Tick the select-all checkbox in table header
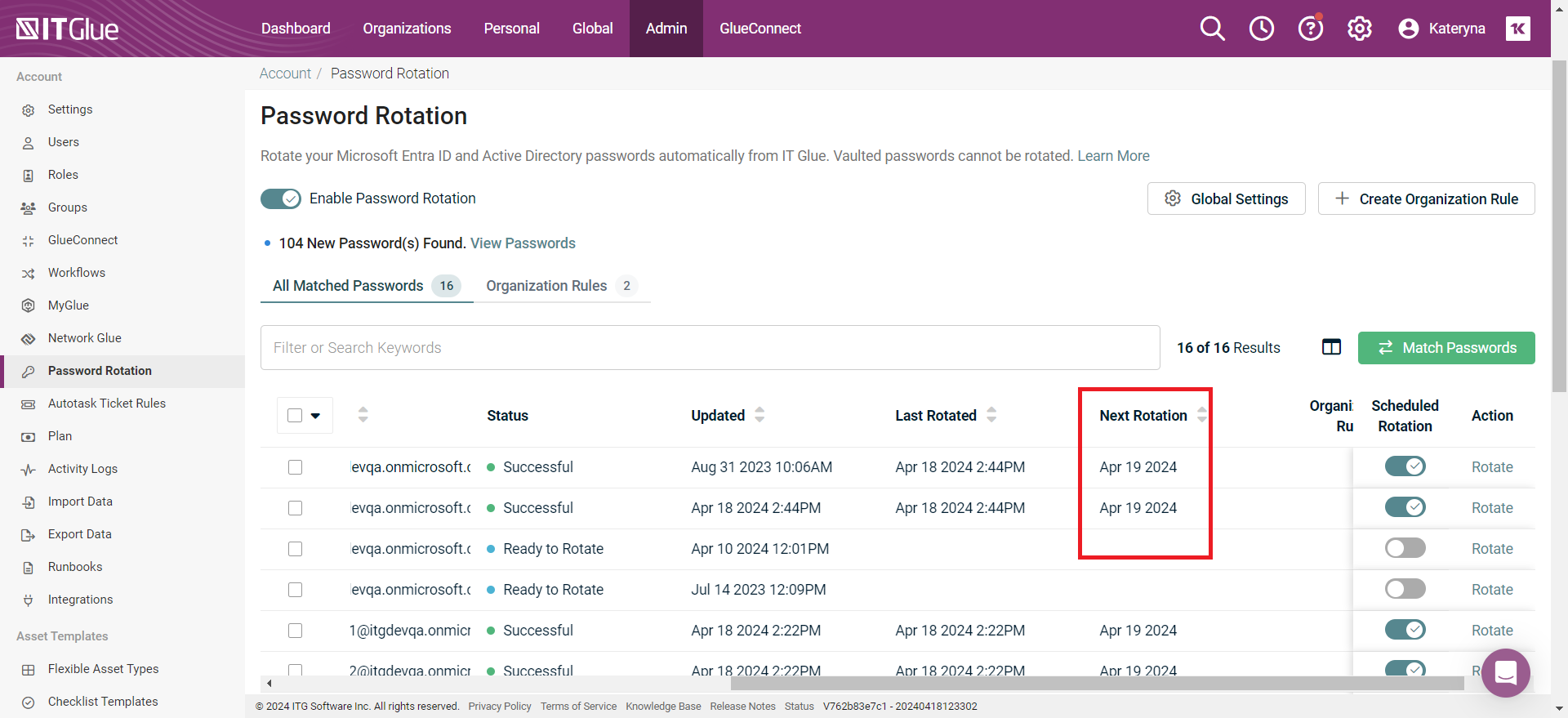This screenshot has height=718, width=1568. [295, 415]
